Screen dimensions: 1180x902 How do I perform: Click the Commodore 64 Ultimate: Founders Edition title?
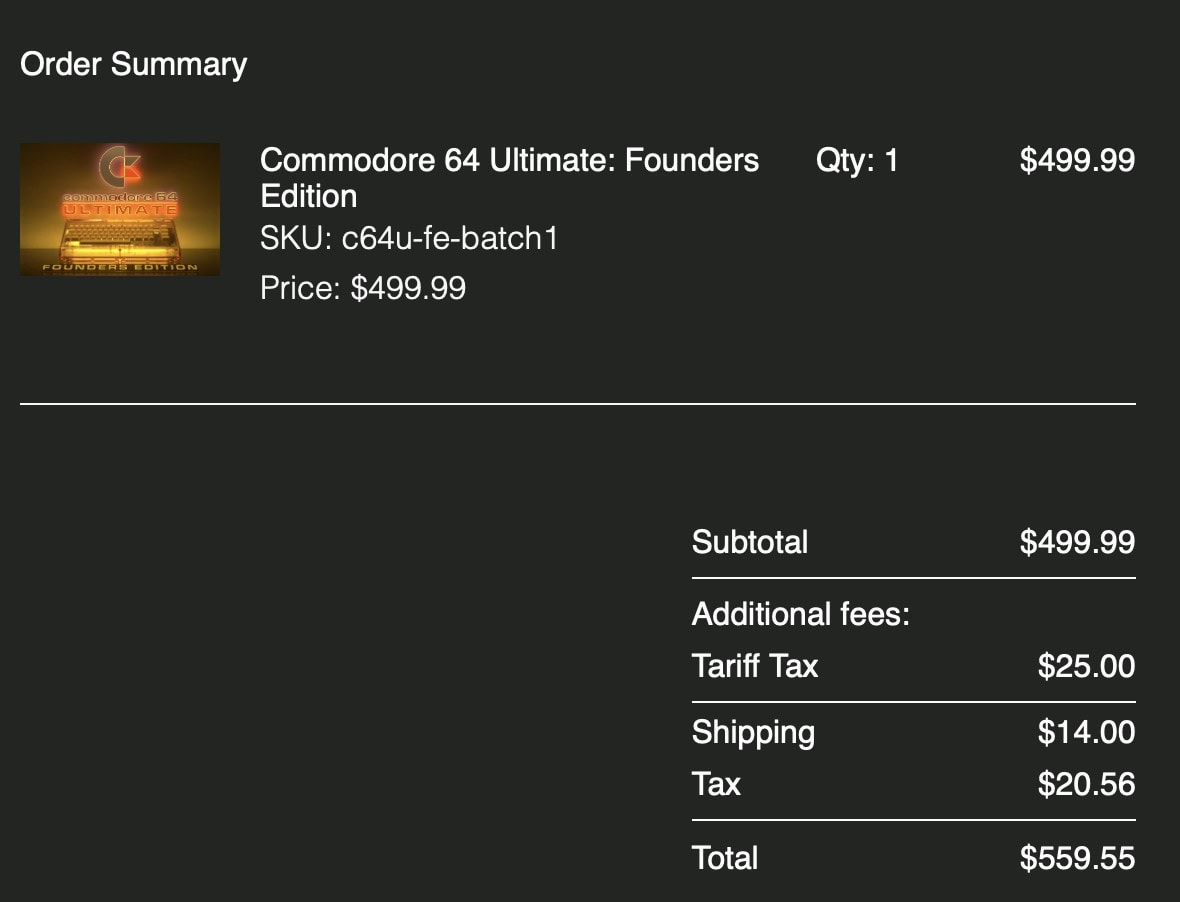(509, 178)
